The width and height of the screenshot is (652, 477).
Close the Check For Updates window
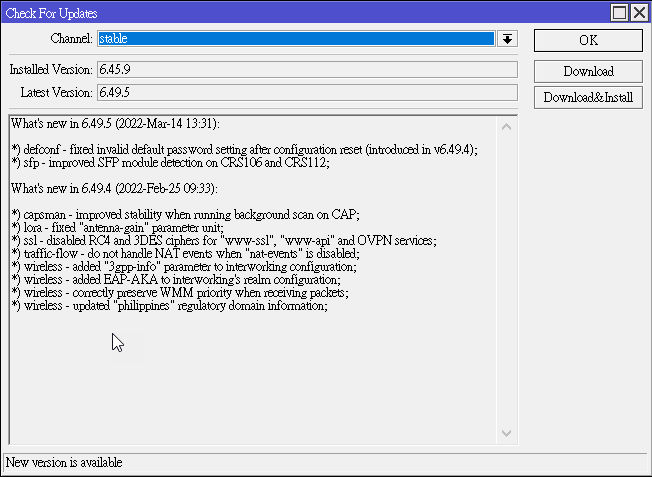(x=640, y=12)
